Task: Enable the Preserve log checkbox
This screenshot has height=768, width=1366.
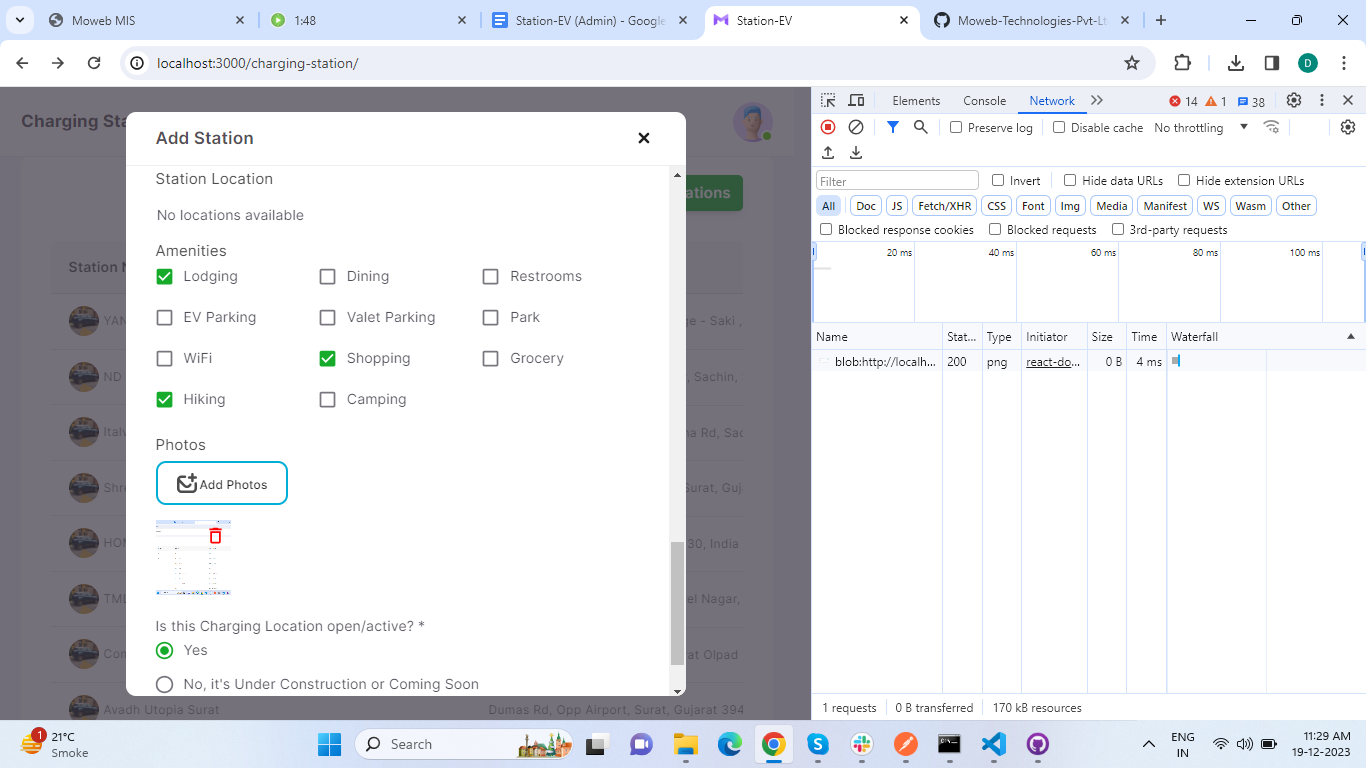Action: 956,128
